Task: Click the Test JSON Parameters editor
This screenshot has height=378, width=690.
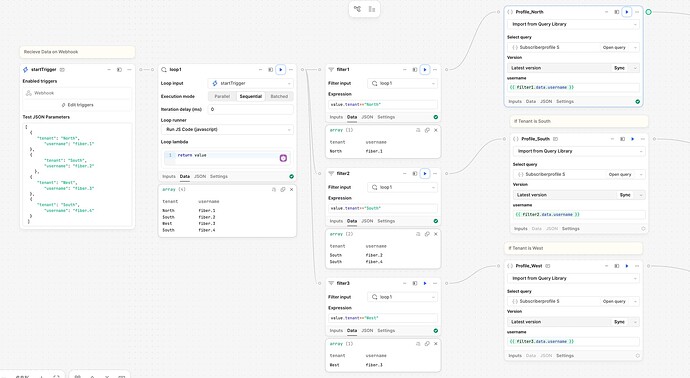Action: [77, 175]
